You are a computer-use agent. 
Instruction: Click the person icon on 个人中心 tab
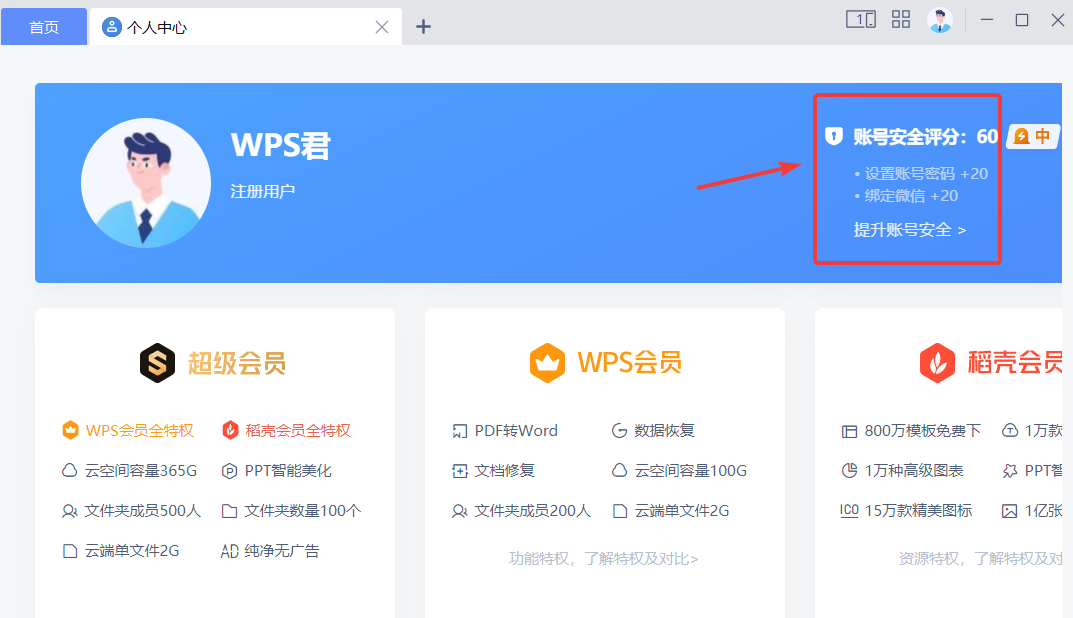(111, 27)
